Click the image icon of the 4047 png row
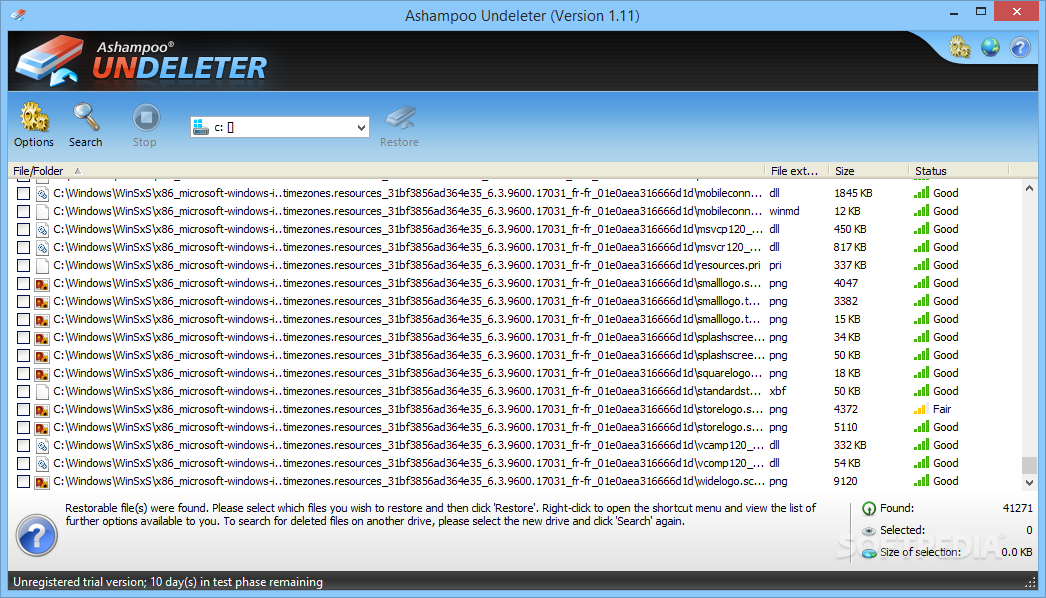The width and height of the screenshot is (1046, 598). click(x=42, y=283)
